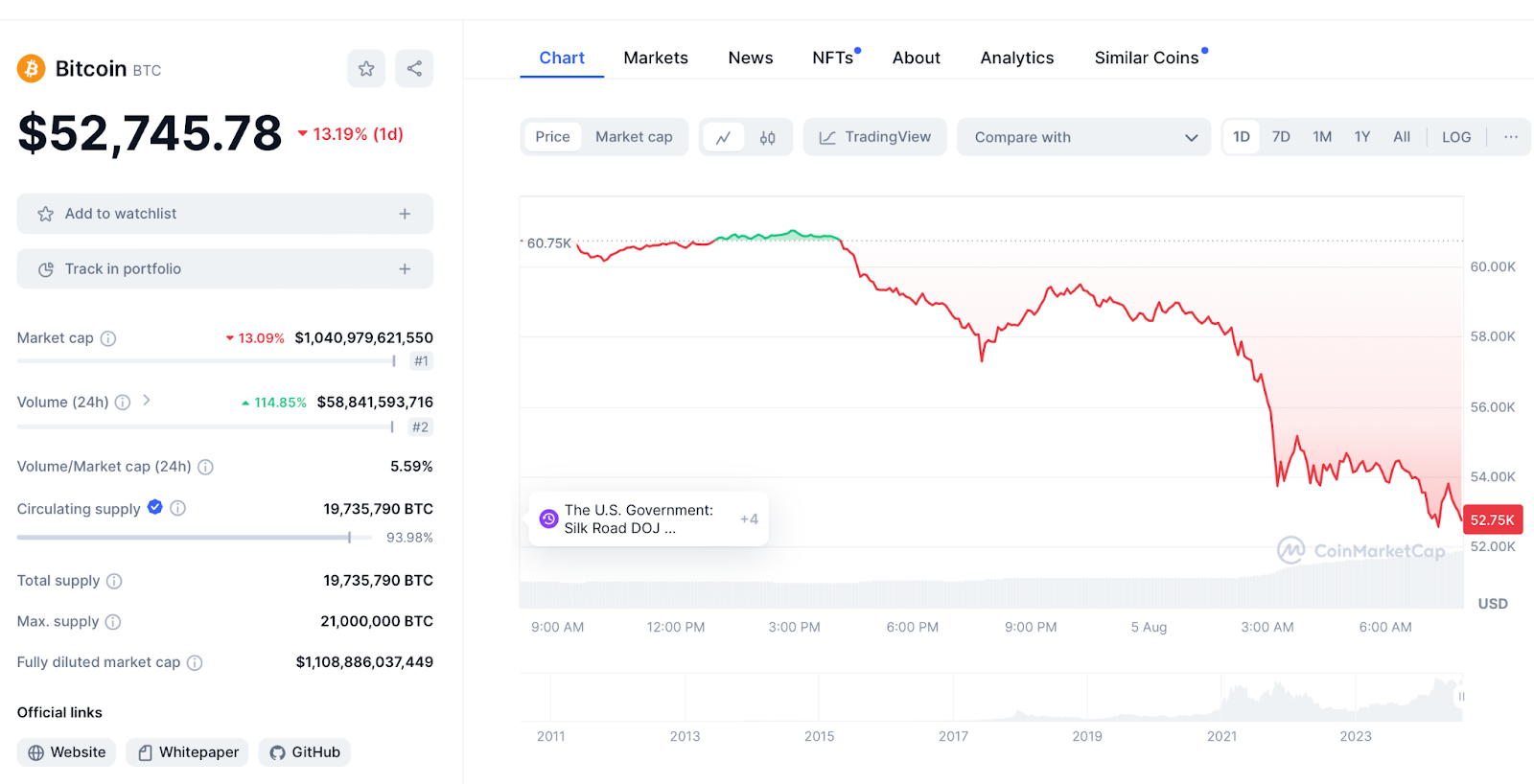Click the Bitcoin logo icon
The image size is (1534, 784).
[x=32, y=69]
